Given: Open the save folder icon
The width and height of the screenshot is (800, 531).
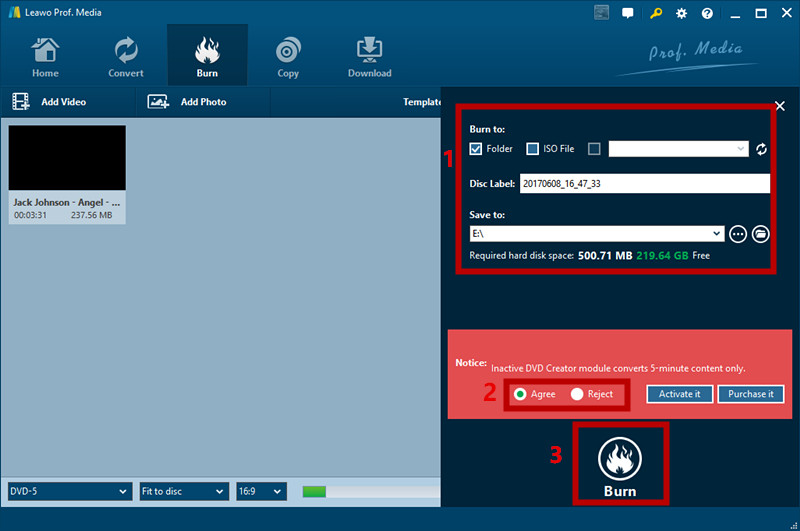Looking at the screenshot, I should click(x=761, y=233).
